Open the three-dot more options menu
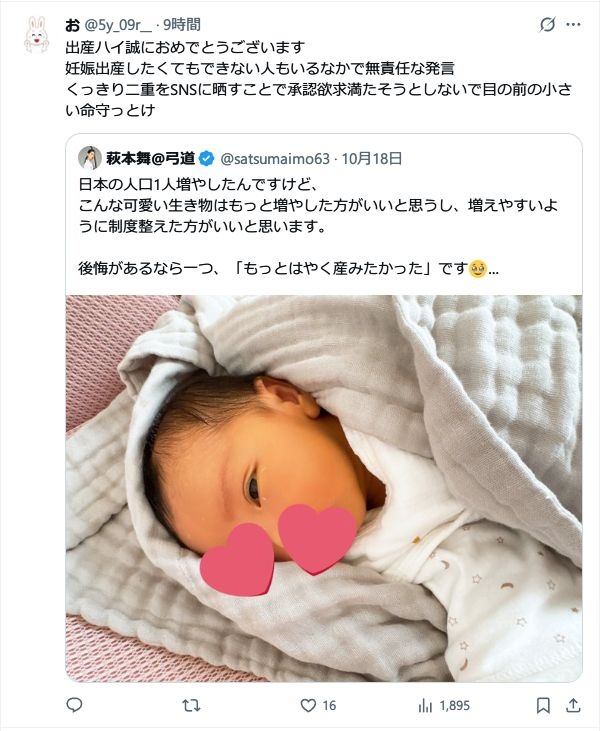 [x=573, y=25]
